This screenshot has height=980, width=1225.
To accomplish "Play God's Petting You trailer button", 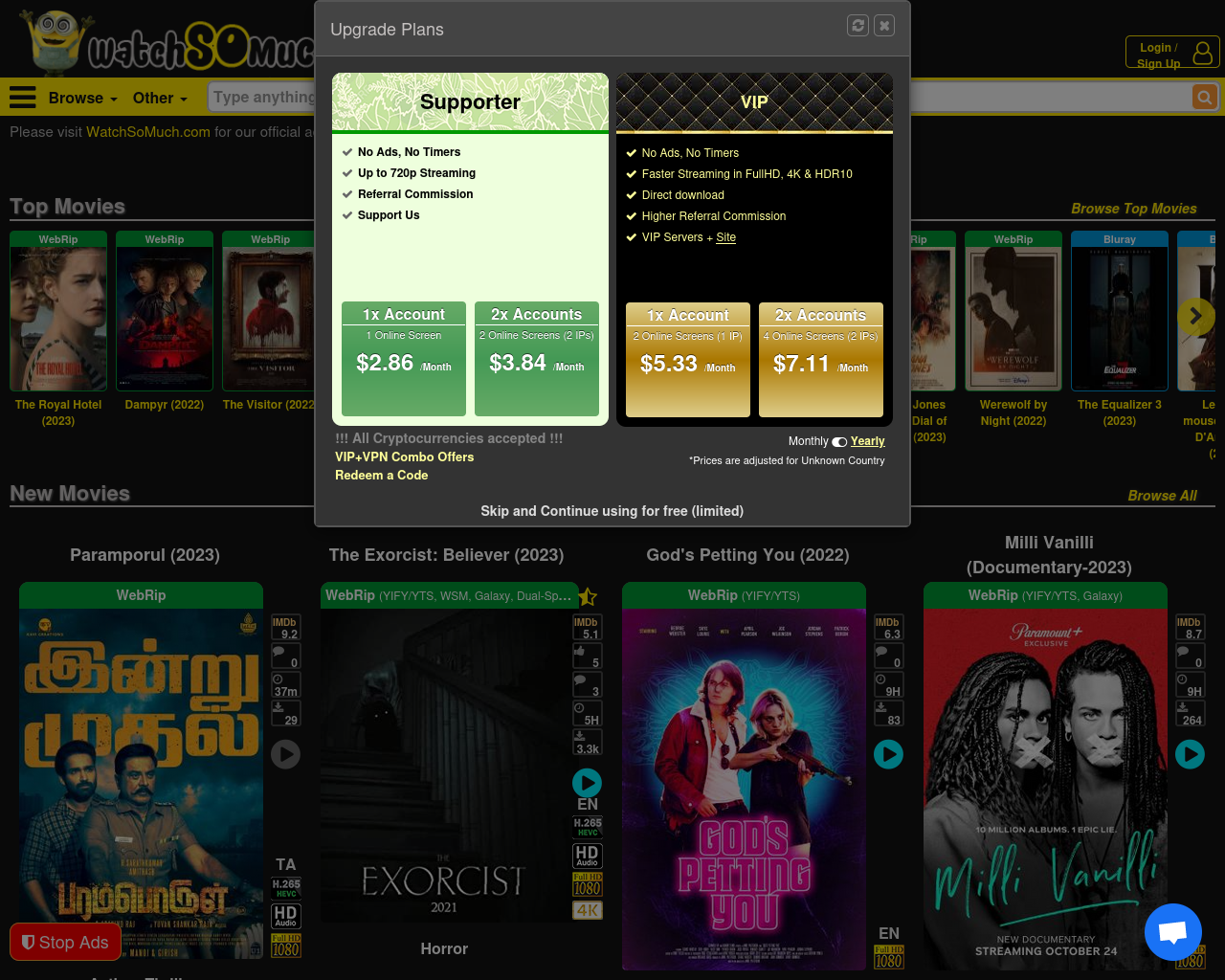I will tap(888, 754).
